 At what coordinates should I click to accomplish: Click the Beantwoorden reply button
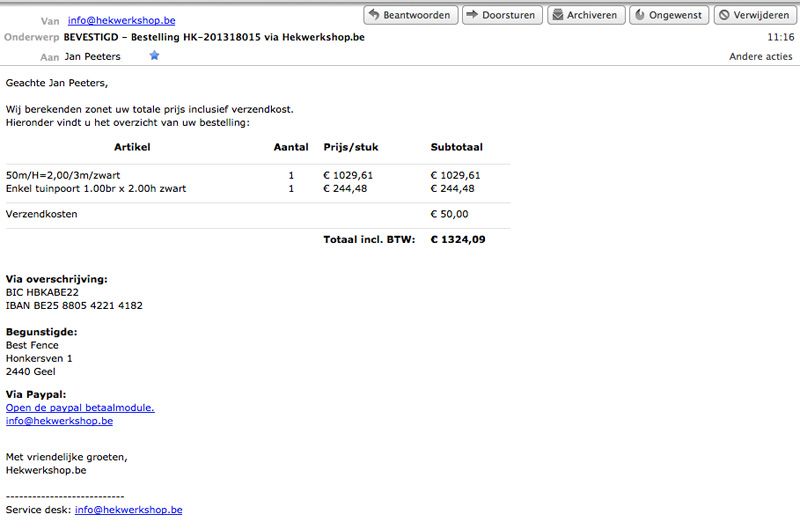(411, 15)
